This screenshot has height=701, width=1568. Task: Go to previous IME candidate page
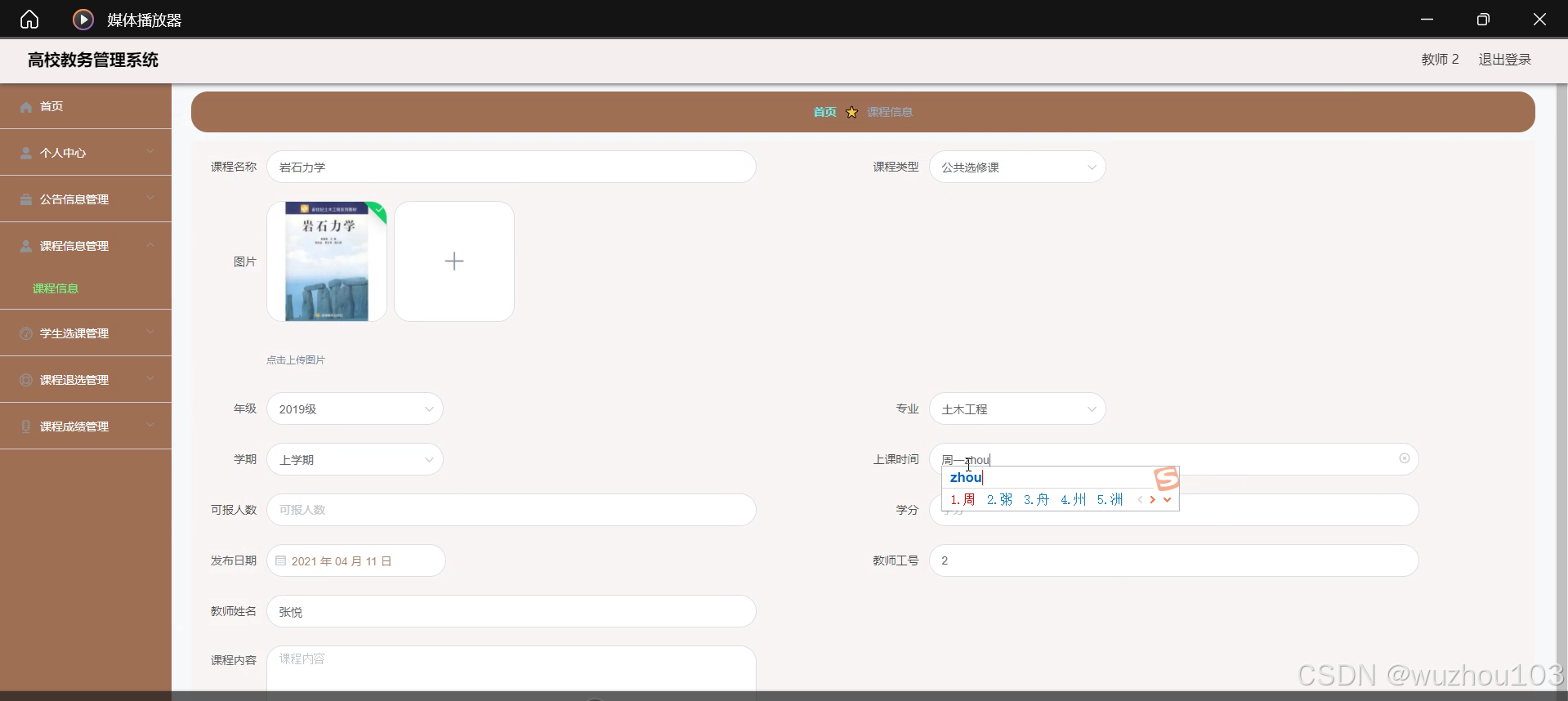pos(1140,500)
